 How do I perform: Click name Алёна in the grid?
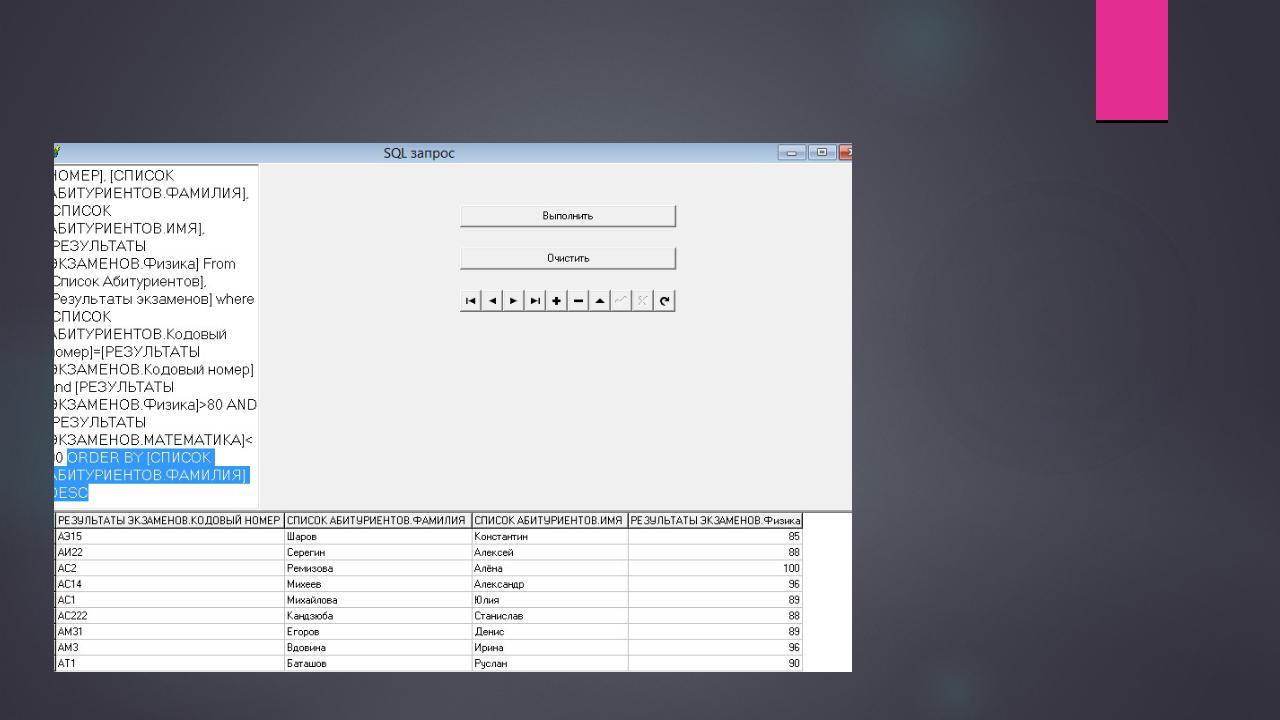(x=549, y=568)
